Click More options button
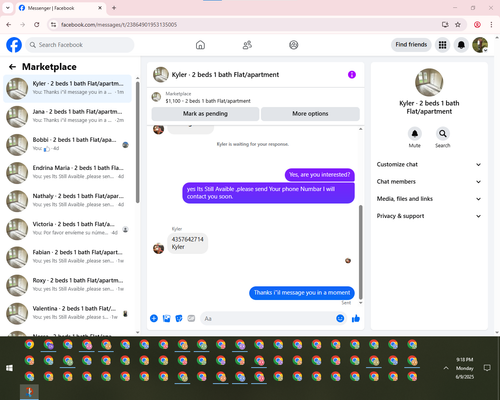This screenshot has height=400, width=500. (310, 114)
